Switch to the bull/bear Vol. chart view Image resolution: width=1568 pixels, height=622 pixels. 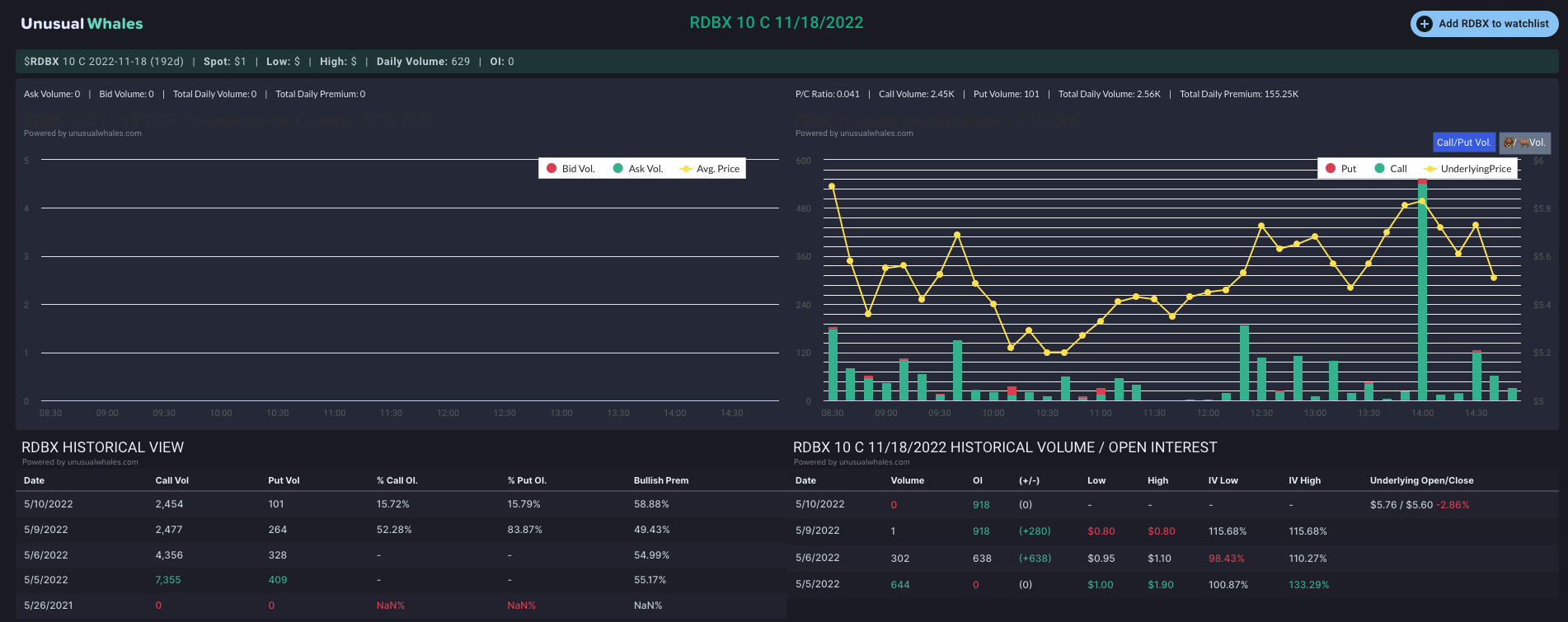(1524, 143)
